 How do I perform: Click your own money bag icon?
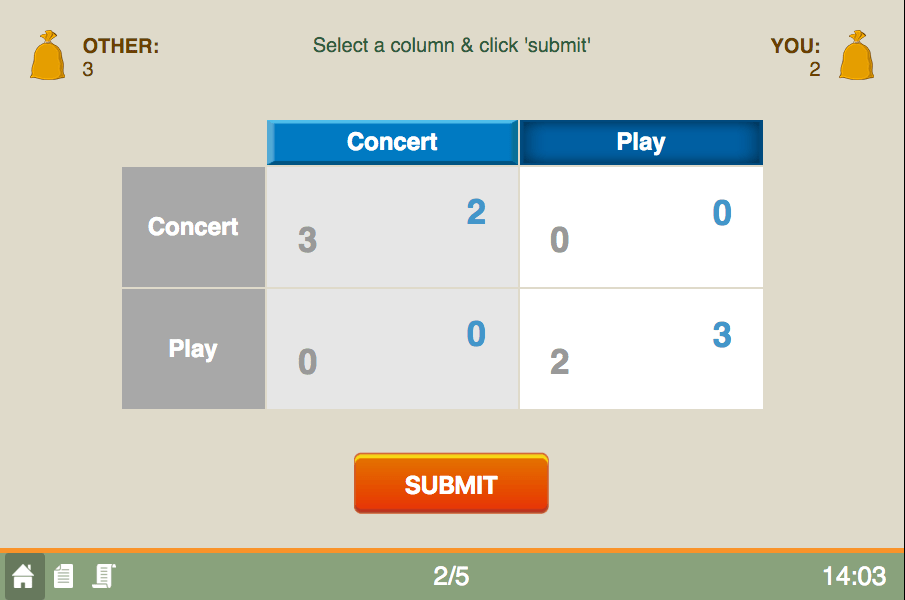coord(857,55)
